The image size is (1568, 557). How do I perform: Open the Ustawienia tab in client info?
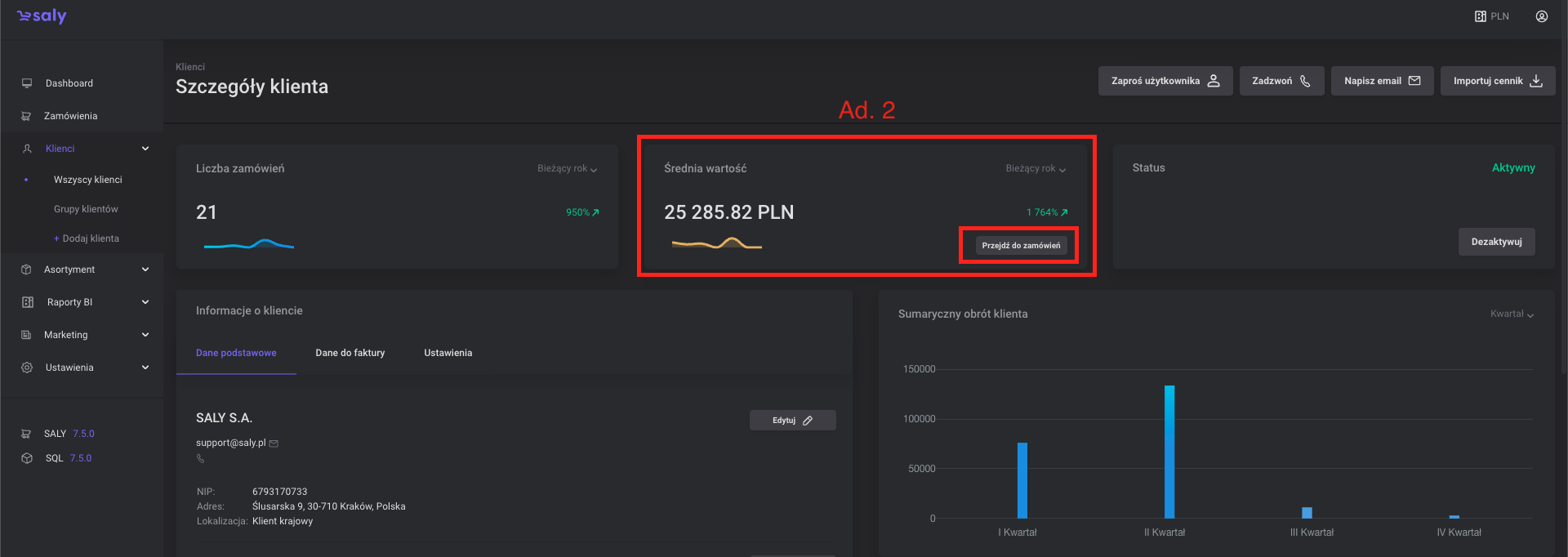[x=448, y=353]
